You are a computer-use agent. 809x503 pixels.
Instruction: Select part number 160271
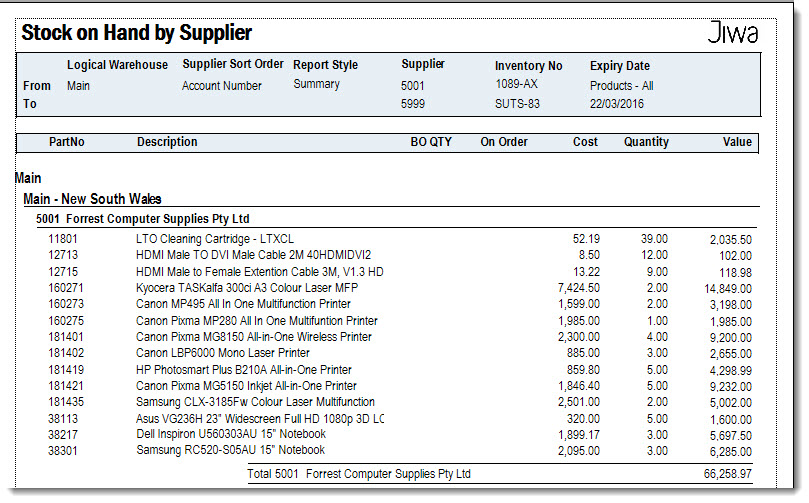tap(66, 288)
